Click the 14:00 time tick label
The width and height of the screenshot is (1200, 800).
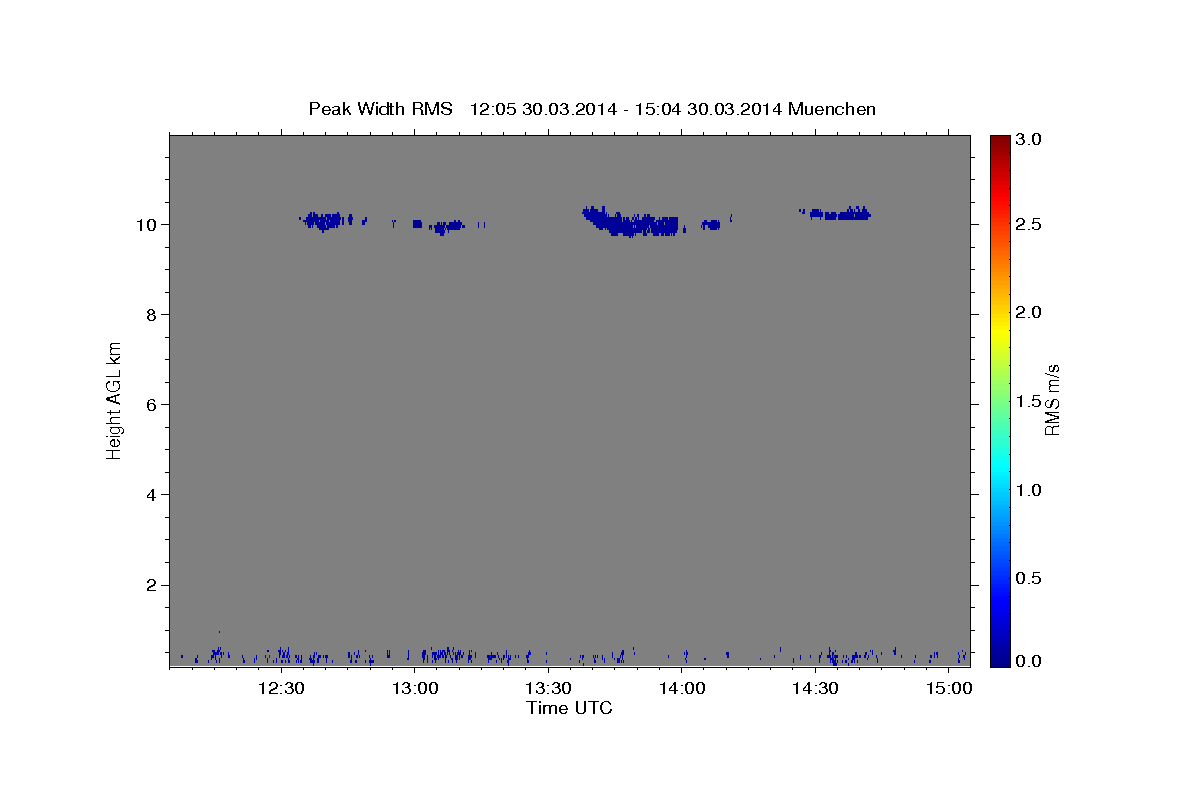pos(682,688)
